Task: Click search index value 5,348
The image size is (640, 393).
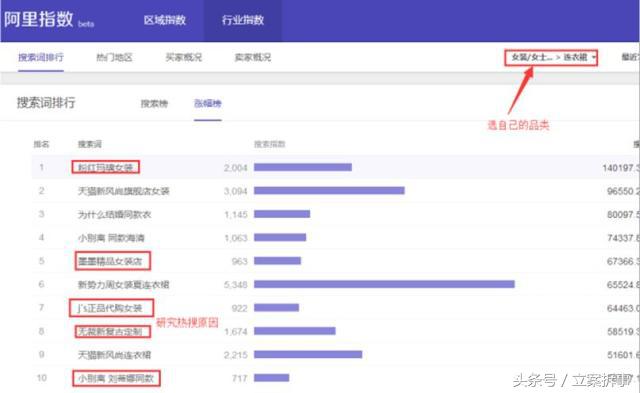Action: pos(236,284)
